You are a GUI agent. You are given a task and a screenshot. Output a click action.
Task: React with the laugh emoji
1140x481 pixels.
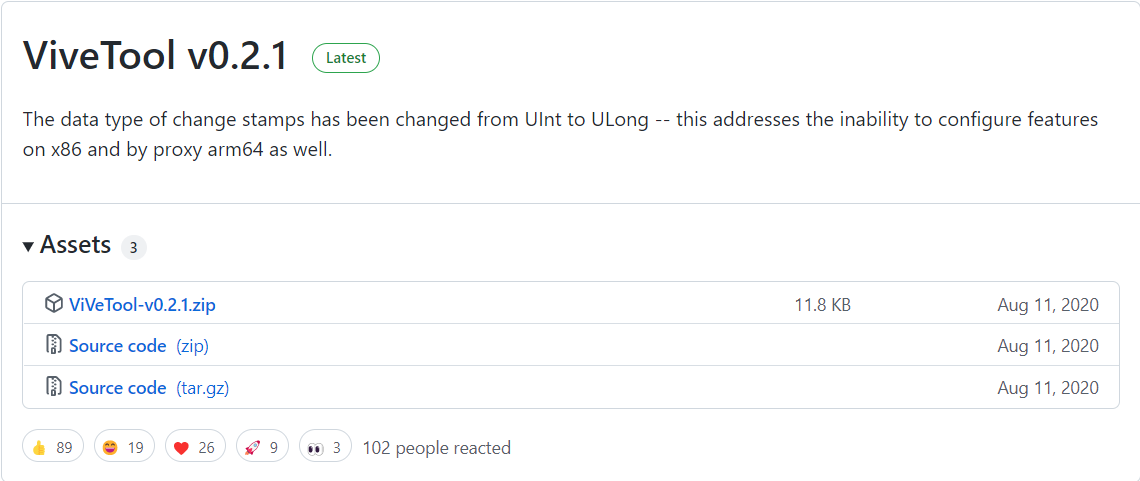(x=124, y=447)
